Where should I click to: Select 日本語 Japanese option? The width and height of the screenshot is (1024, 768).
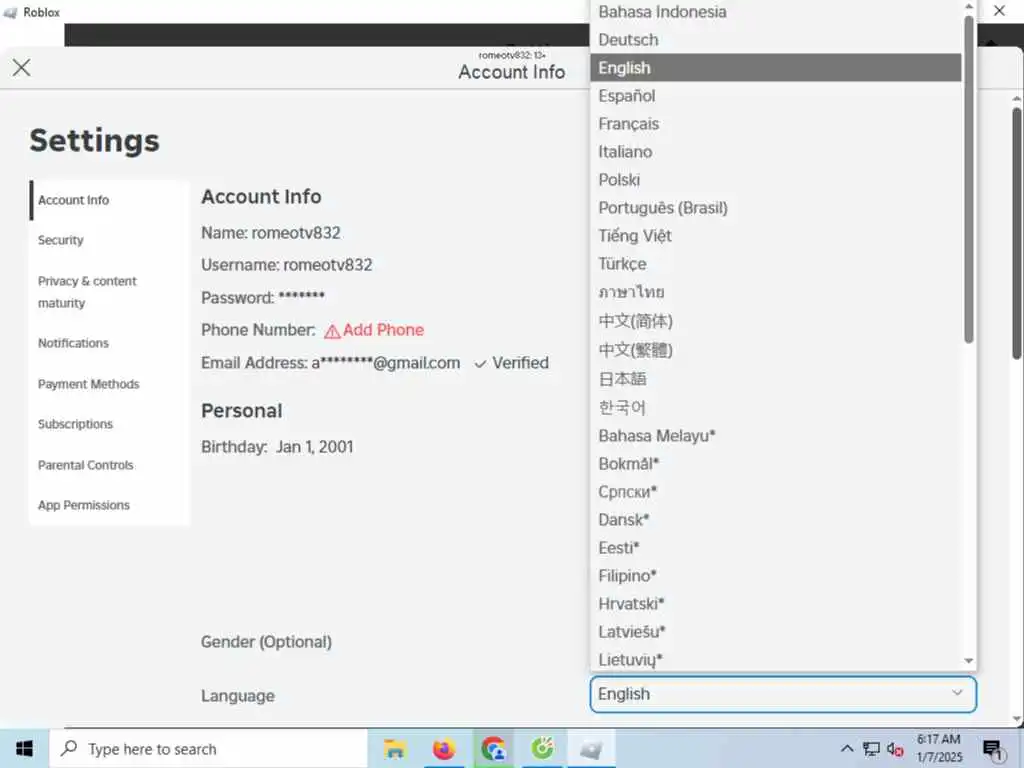[x=775, y=379]
